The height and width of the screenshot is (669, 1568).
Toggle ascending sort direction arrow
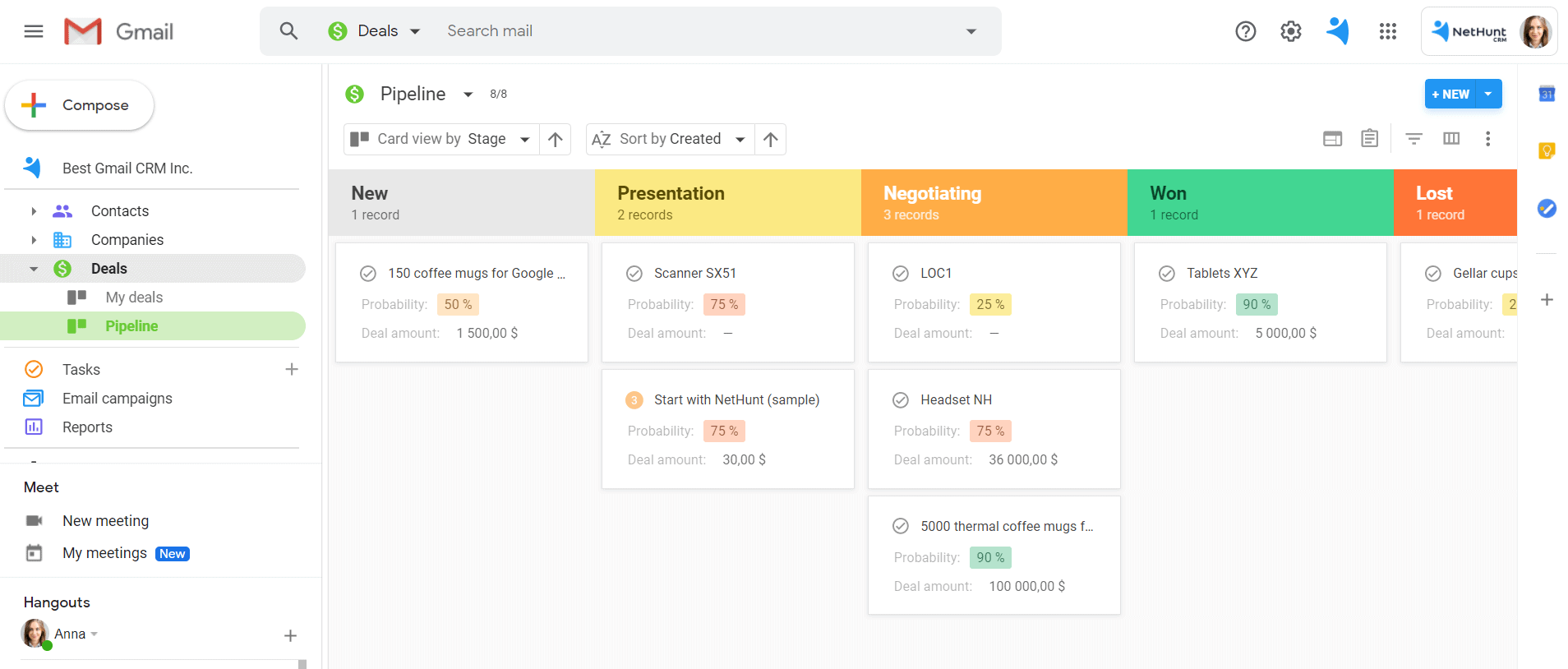click(x=770, y=139)
